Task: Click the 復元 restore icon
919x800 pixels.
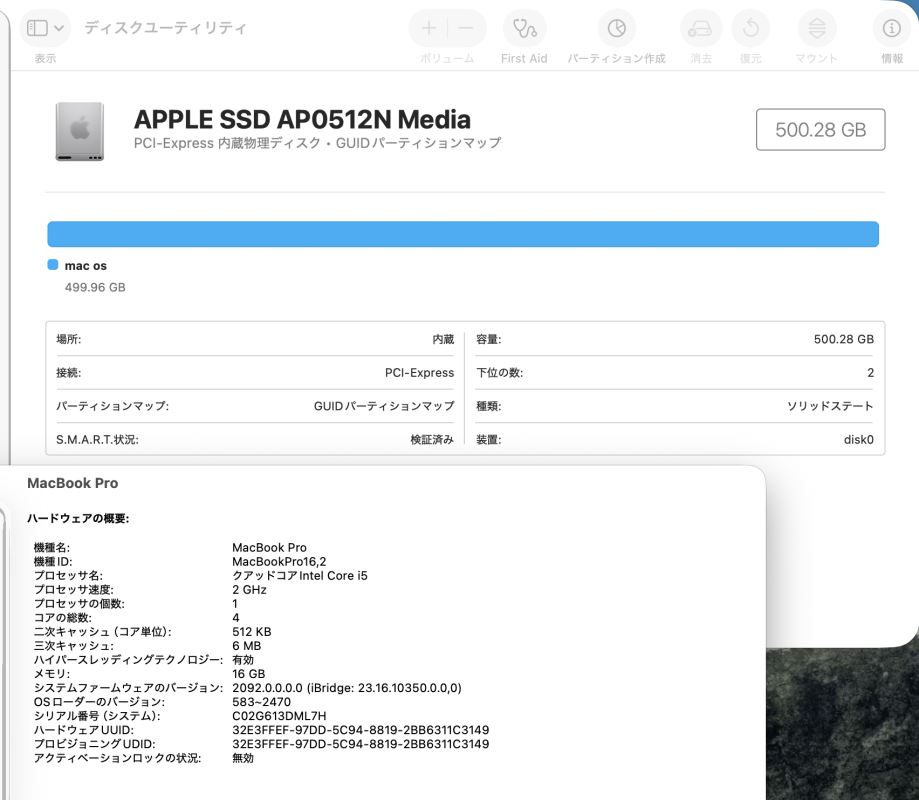Action: click(750, 29)
